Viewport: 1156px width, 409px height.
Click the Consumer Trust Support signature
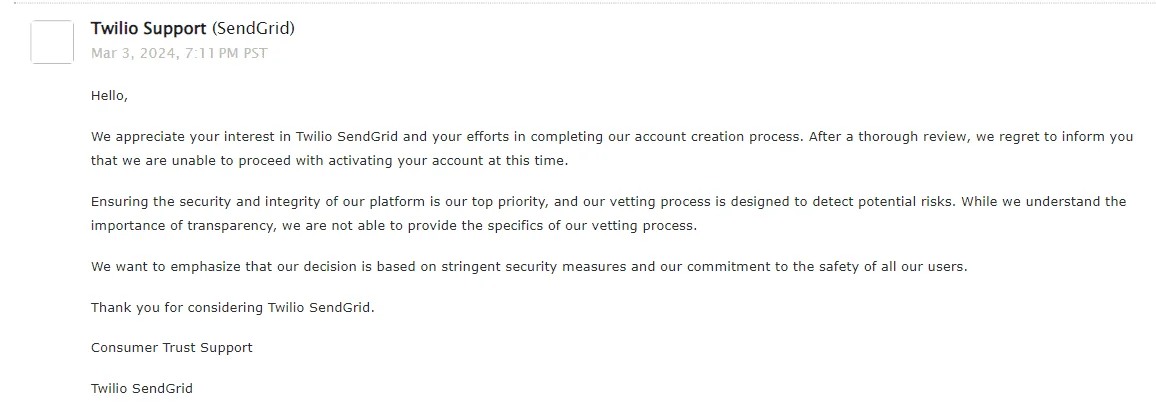coord(171,348)
